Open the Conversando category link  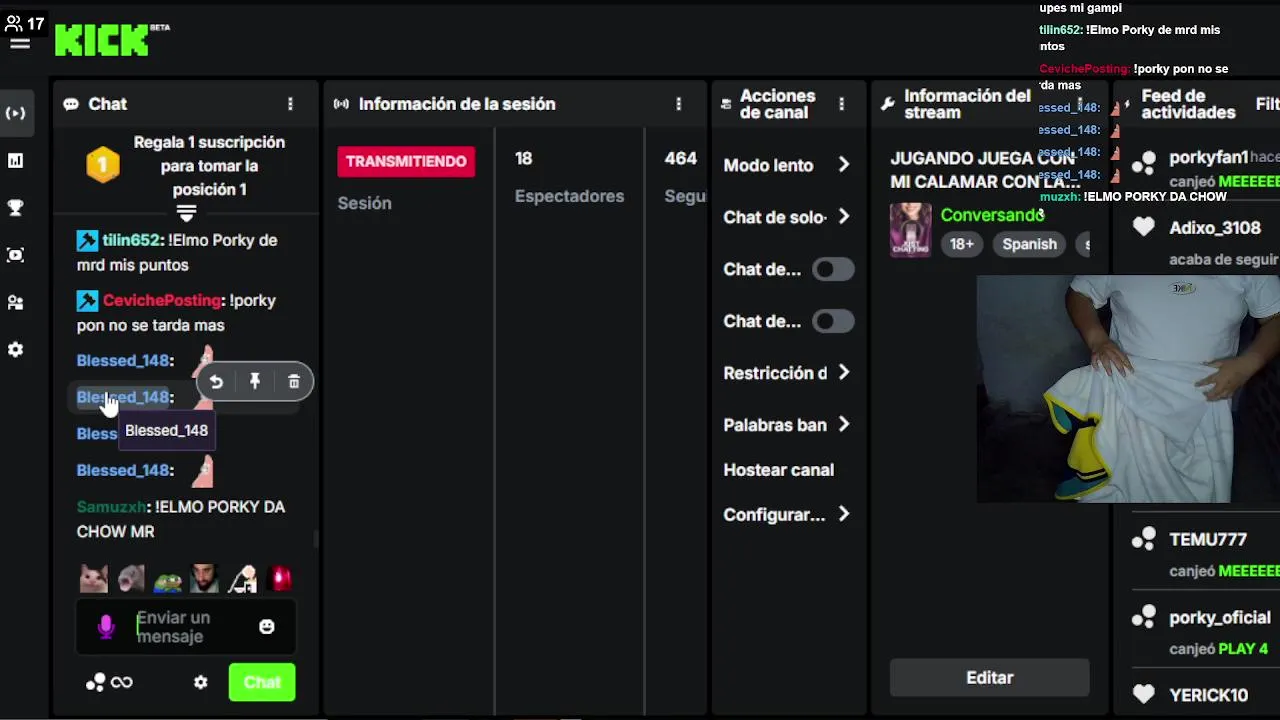point(991,215)
